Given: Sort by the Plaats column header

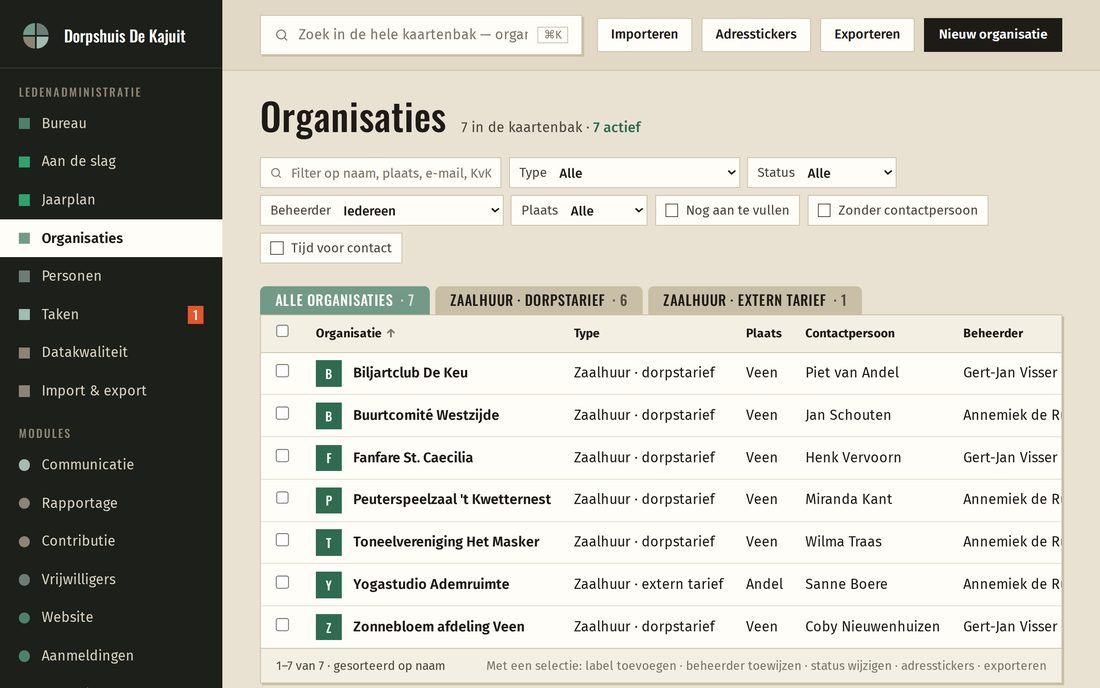Looking at the screenshot, I should coord(763,333).
